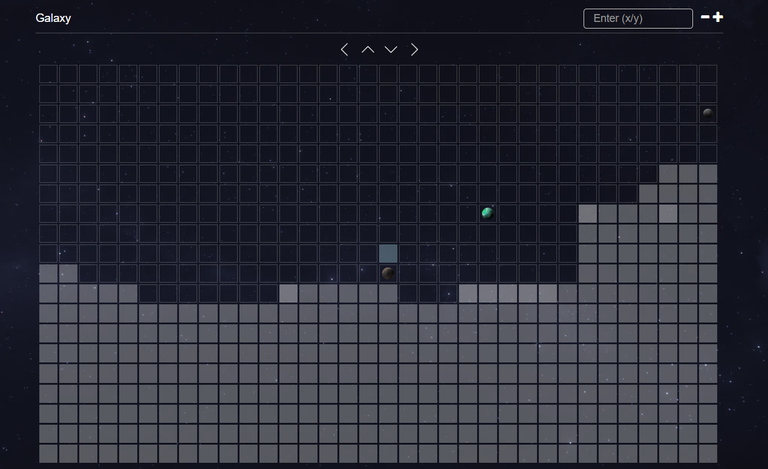This screenshot has height=469, width=768.
Task: Select the dark planet below the highlighted cell
Action: point(388,273)
